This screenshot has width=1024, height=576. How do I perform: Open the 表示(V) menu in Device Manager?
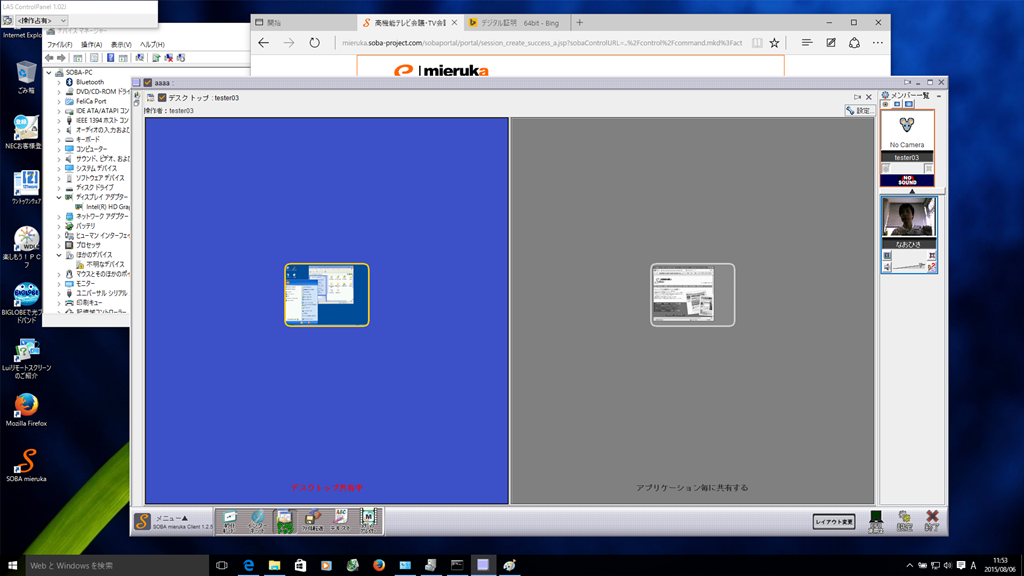click(121, 44)
